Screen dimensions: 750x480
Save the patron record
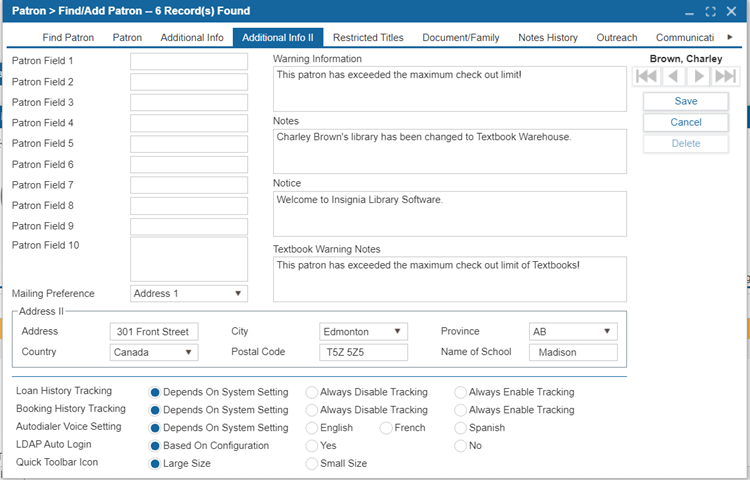(685, 101)
